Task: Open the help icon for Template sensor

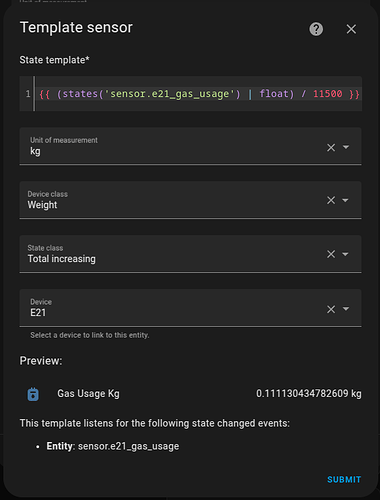Action: [x=316, y=29]
